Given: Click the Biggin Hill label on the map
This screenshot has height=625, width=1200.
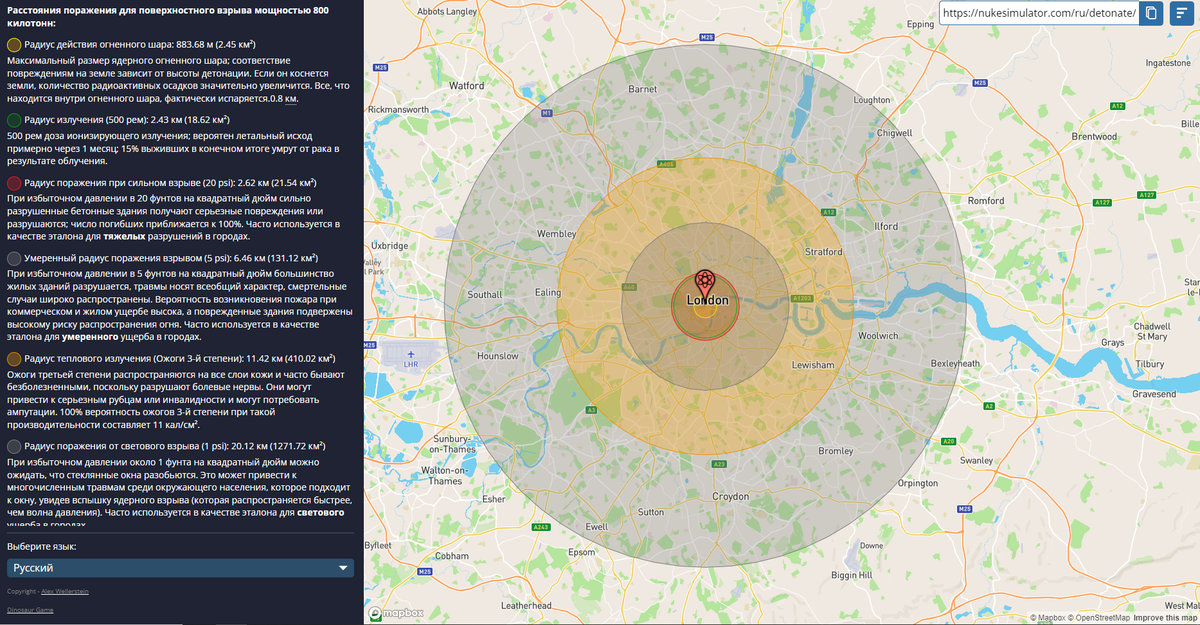Looking at the screenshot, I should pos(852,575).
